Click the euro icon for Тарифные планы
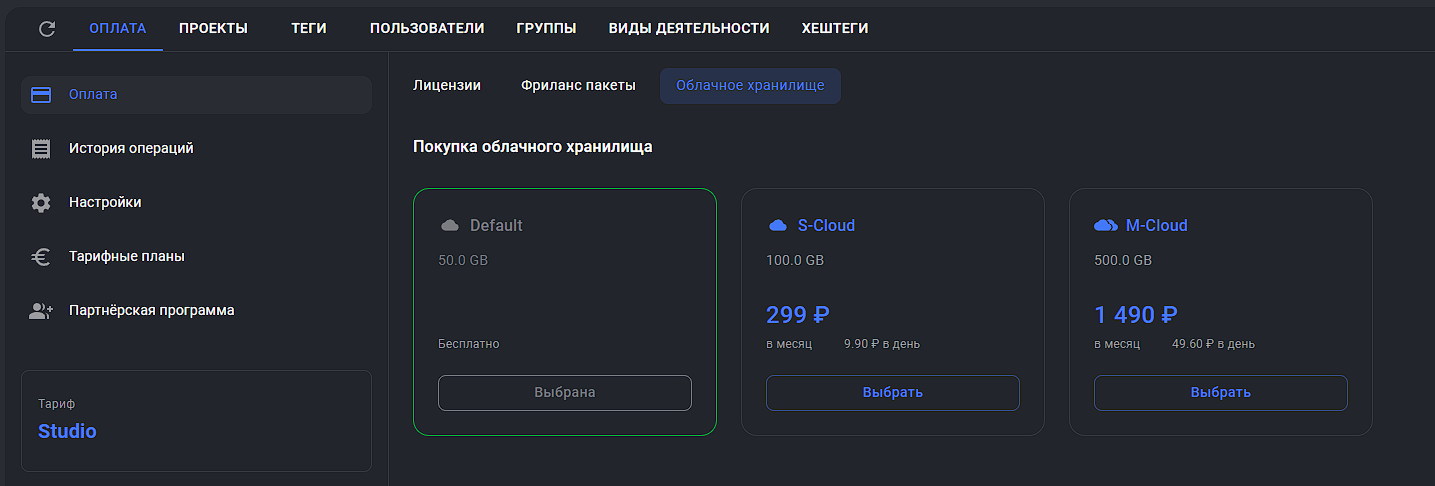 (x=41, y=257)
